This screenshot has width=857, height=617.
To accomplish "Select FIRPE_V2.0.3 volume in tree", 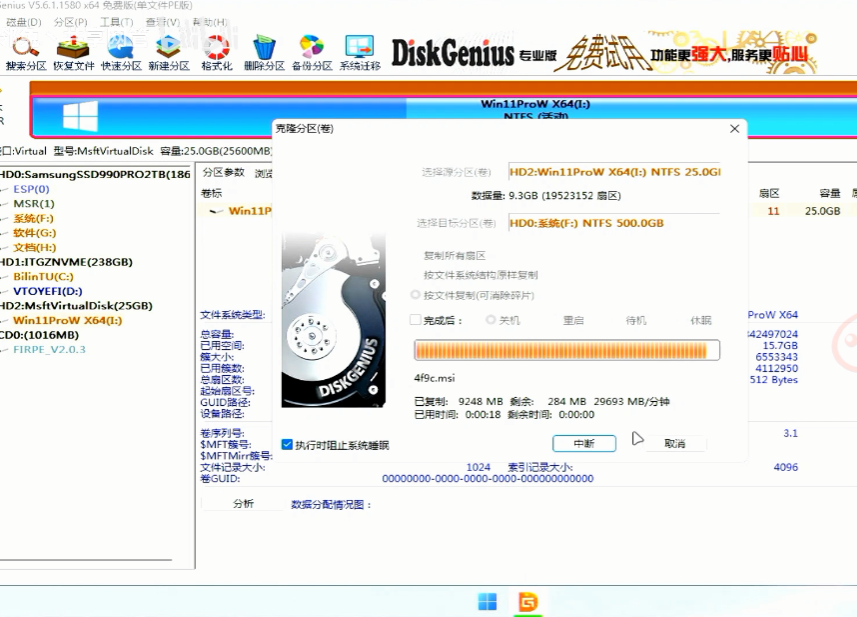I will pos(49,350).
